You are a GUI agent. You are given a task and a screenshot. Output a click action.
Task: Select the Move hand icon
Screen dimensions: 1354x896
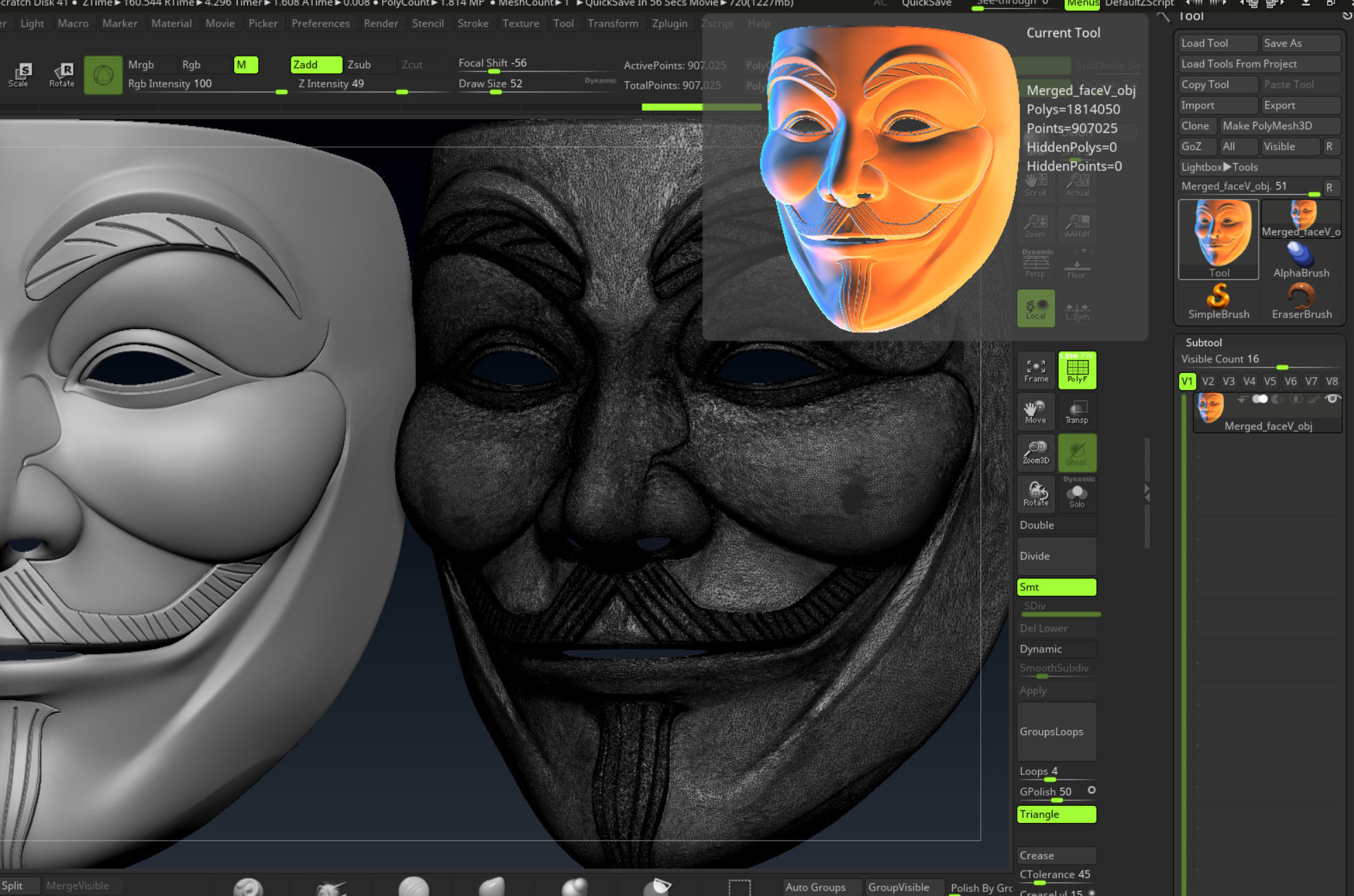coord(1036,412)
